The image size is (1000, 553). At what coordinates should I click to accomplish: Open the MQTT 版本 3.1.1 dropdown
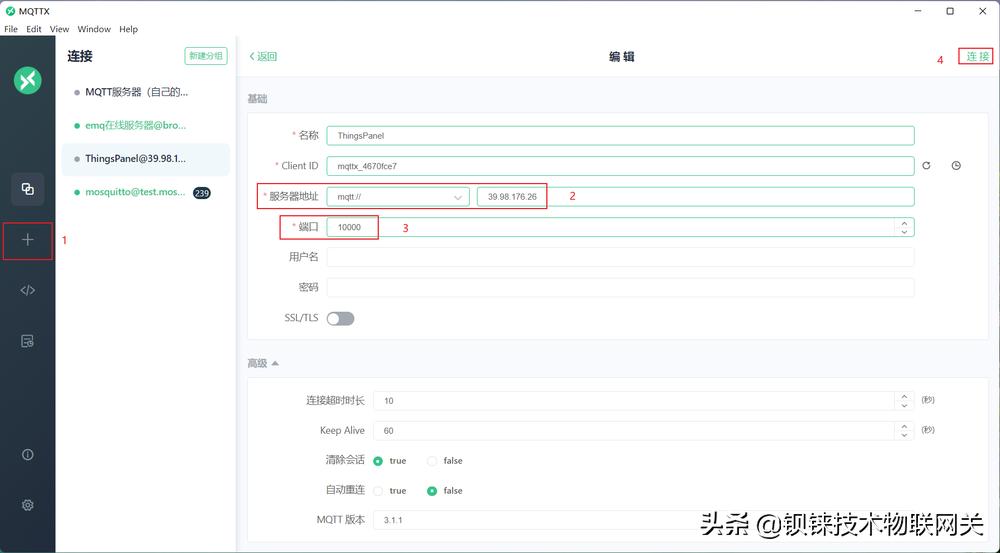coord(643,520)
